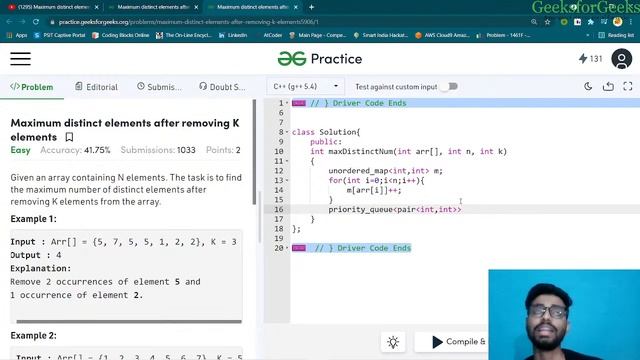Click the browser address bar URL

pyautogui.click(x=188, y=22)
